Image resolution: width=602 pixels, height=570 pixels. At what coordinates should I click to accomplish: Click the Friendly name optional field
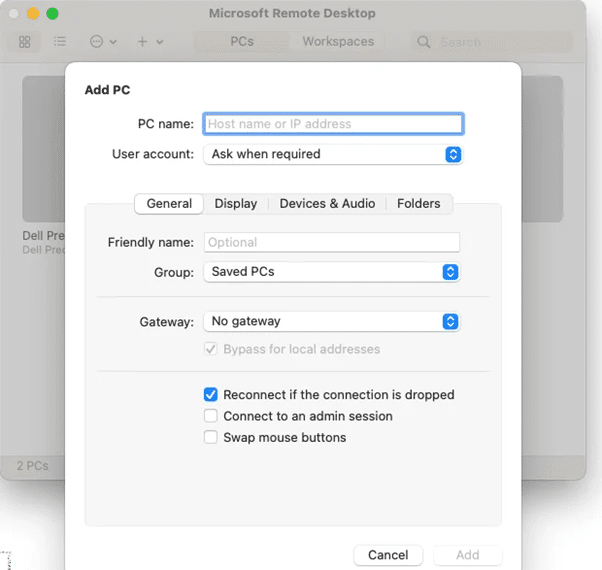pos(332,242)
